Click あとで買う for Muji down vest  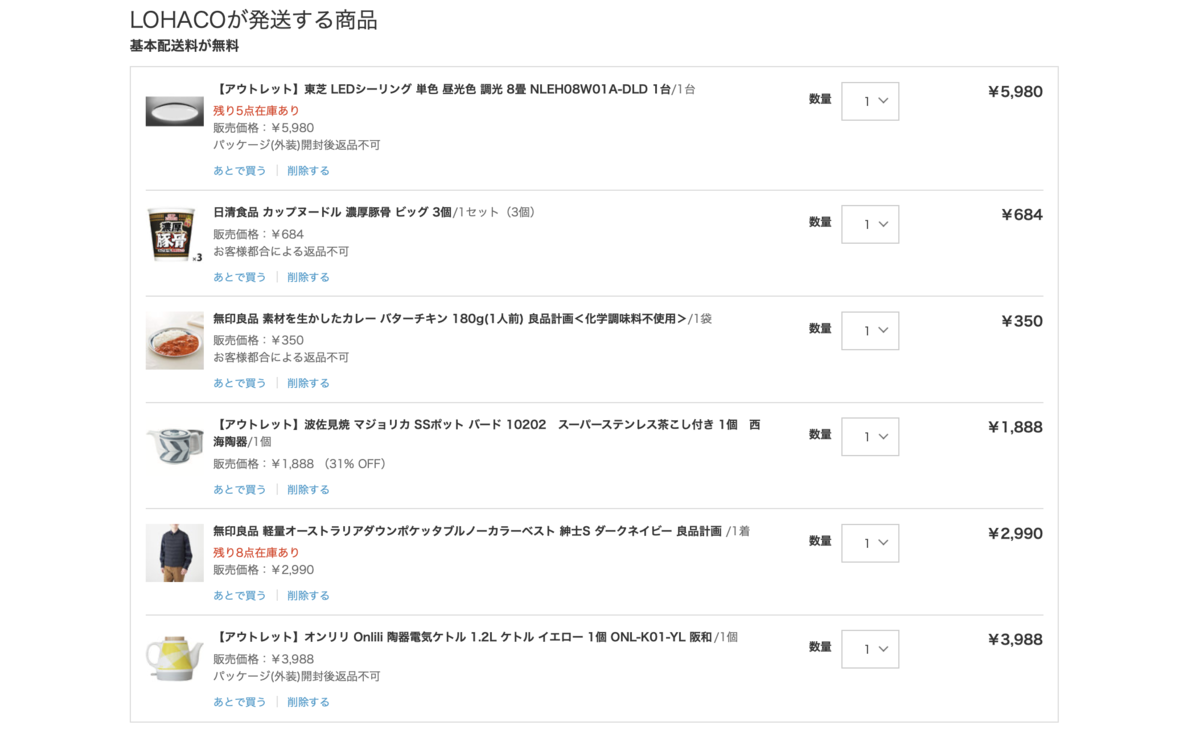pos(240,596)
